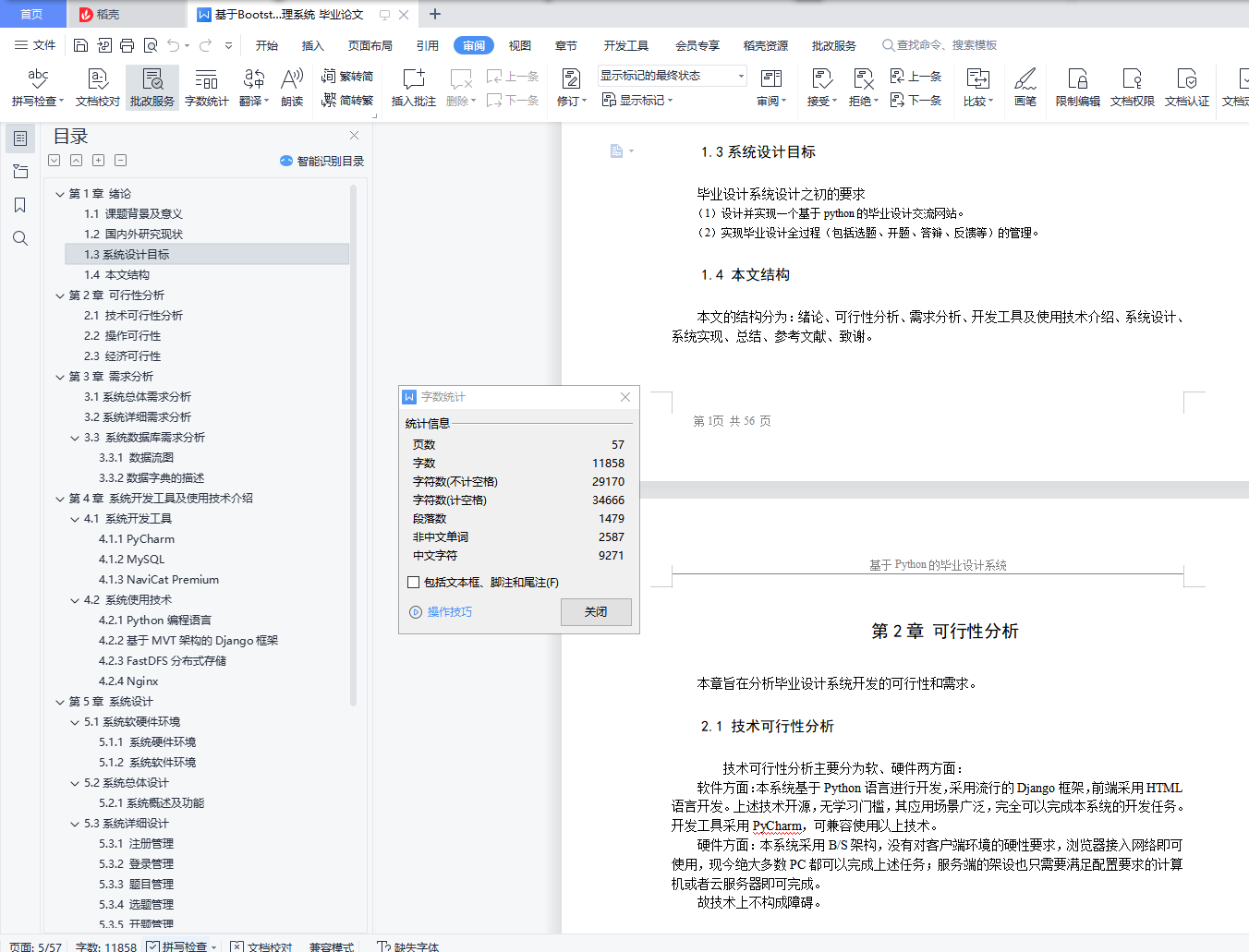Convert text with 简转繁
1249x952 pixels.
347,100
